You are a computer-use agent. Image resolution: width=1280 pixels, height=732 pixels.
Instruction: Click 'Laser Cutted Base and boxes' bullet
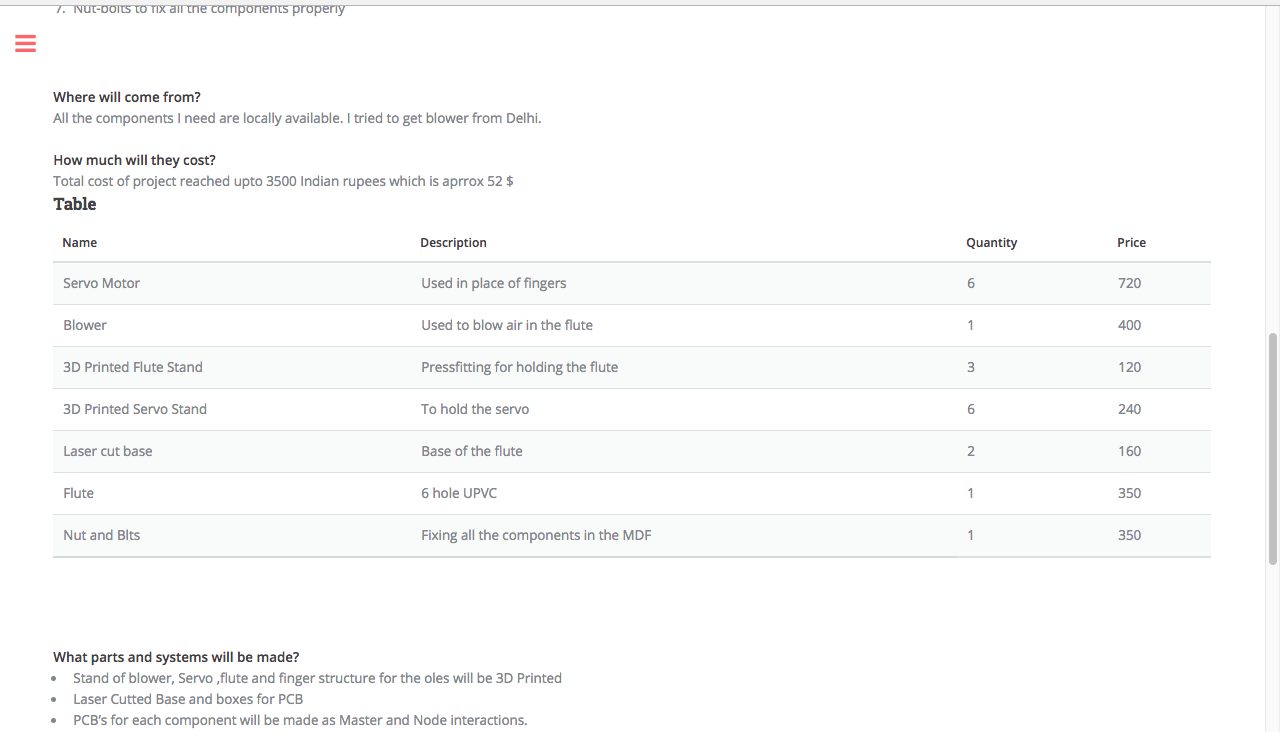188,699
